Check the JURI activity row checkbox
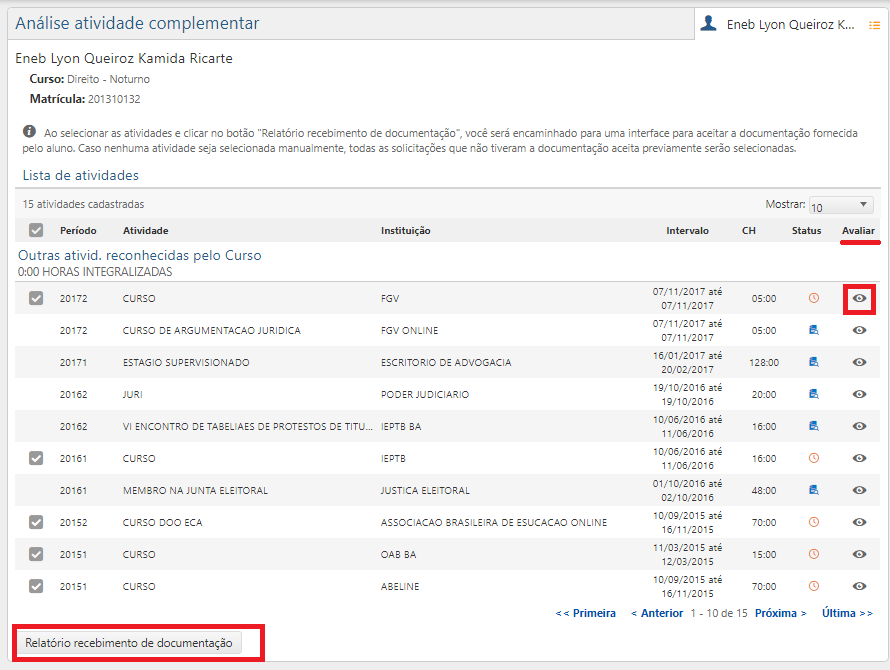This screenshot has height=670, width=890. coord(36,394)
